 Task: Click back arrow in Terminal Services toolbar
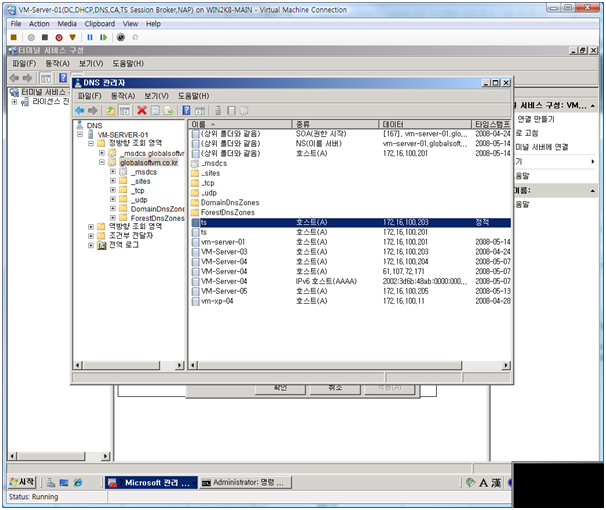pyautogui.click(x=14, y=78)
